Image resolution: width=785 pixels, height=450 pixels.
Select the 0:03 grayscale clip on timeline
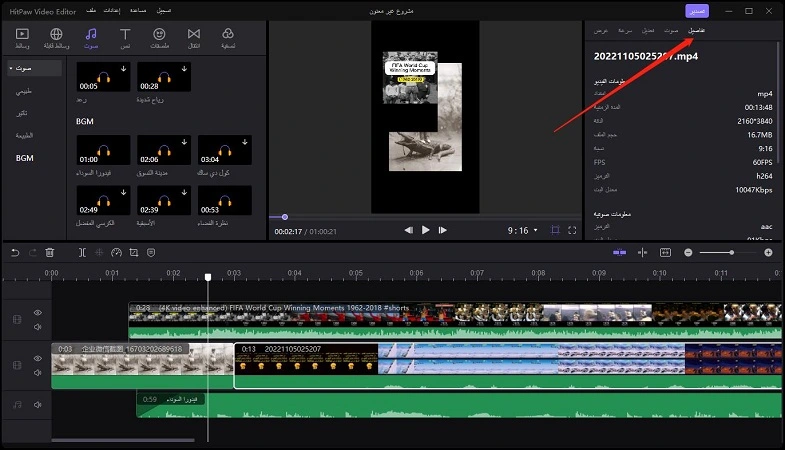pyautogui.click(x=142, y=365)
